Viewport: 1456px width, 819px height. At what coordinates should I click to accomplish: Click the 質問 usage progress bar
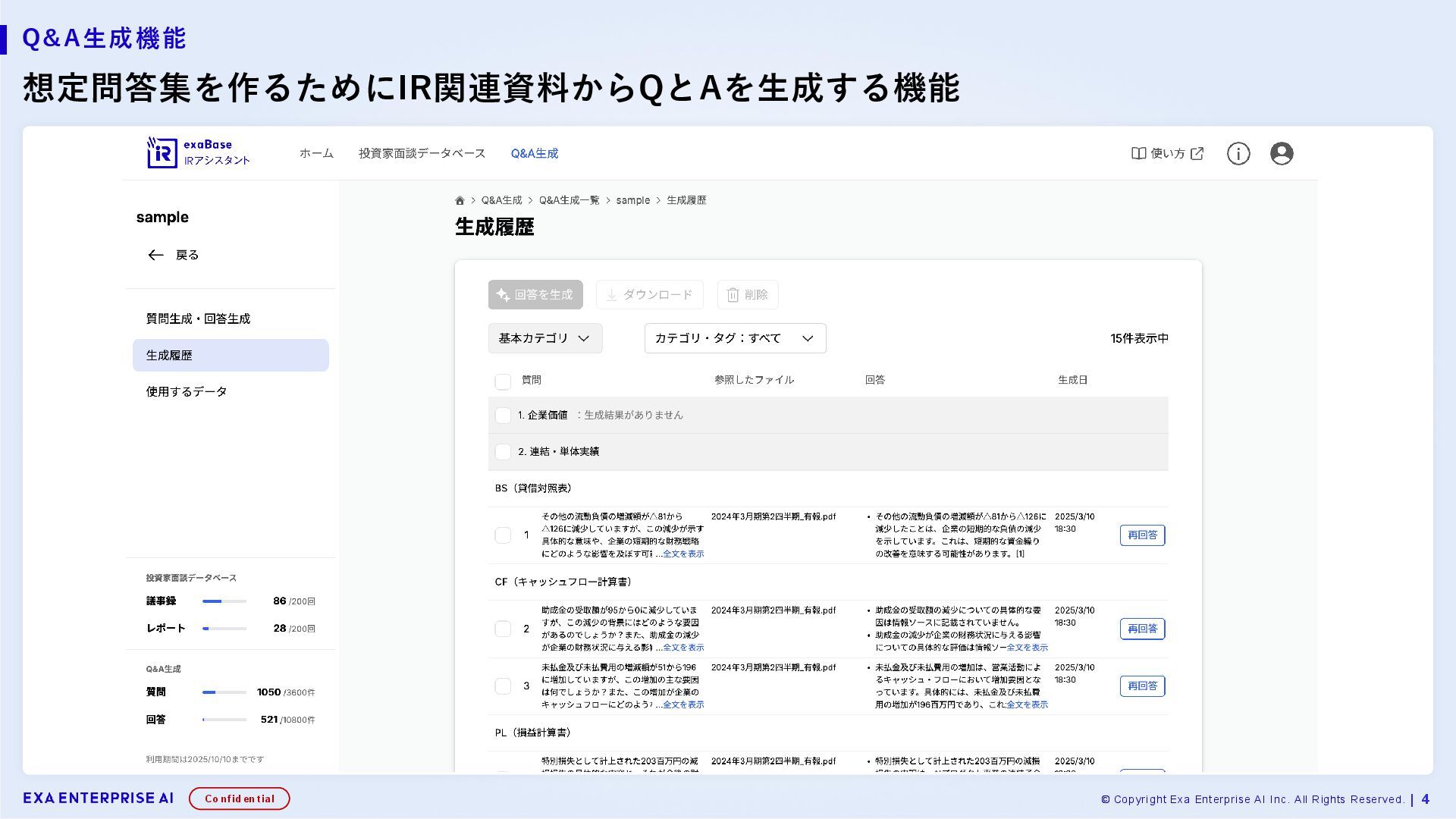pyautogui.click(x=224, y=692)
